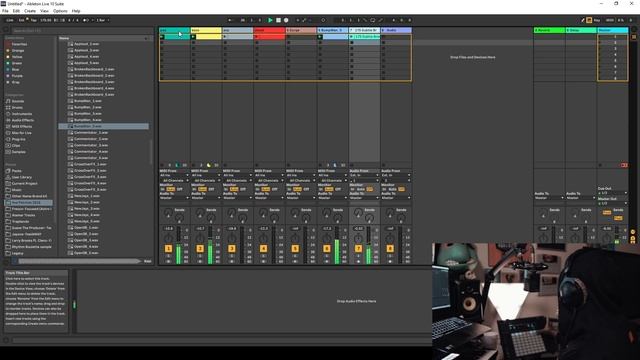Open the Edit menu
This screenshot has width=640, height=360.
[x=16, y=11]
